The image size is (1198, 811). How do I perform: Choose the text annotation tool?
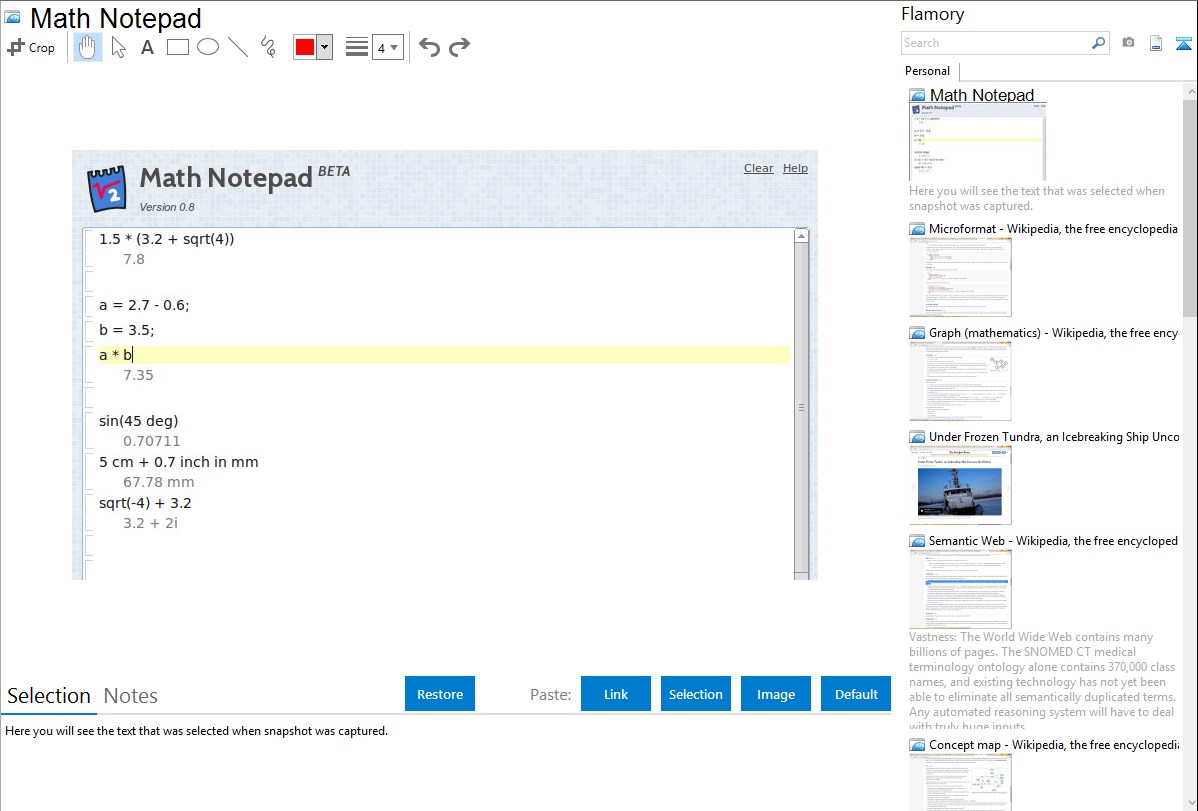click(147, 47)
